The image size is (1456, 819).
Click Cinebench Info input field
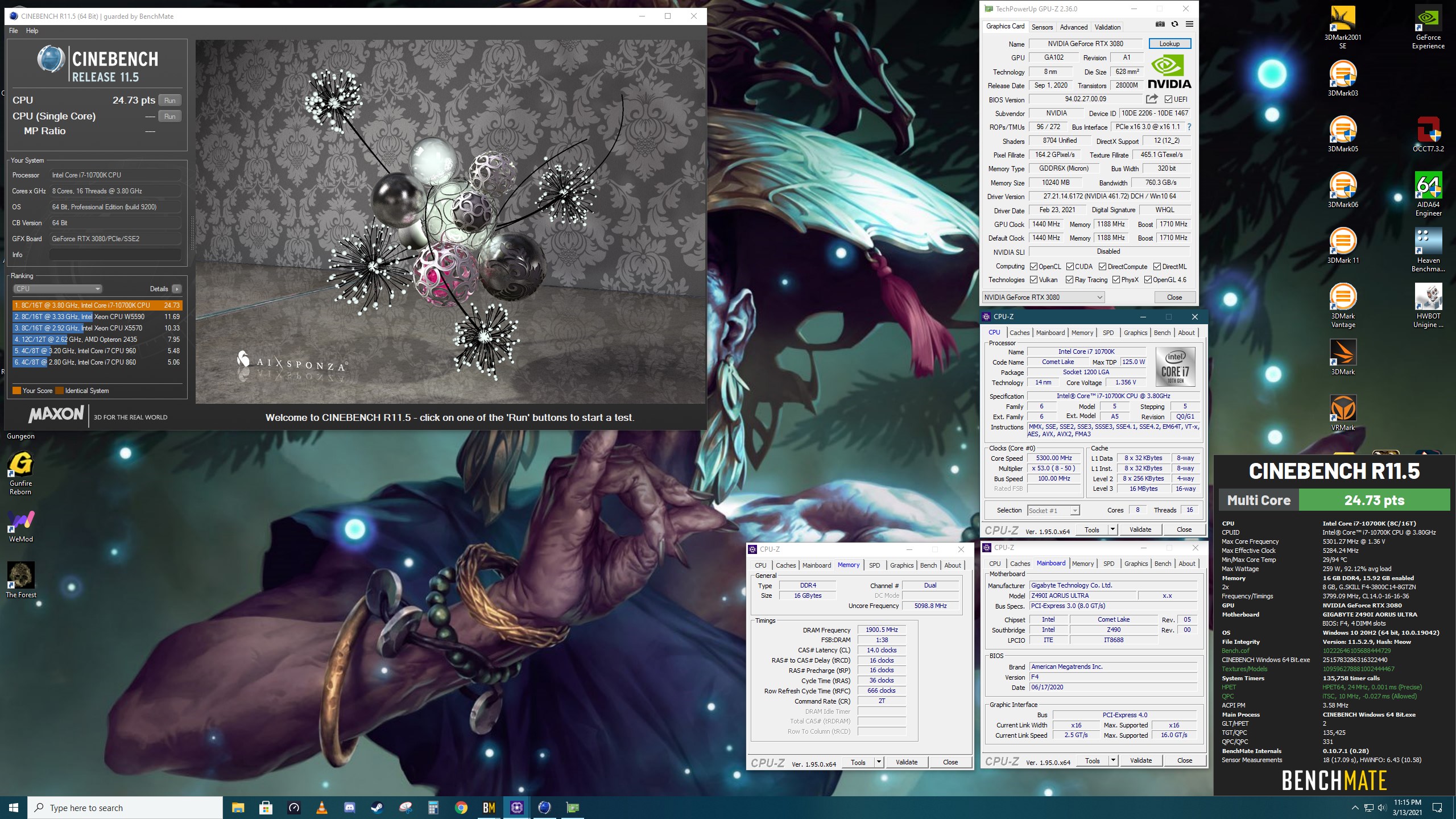(115, 255)
